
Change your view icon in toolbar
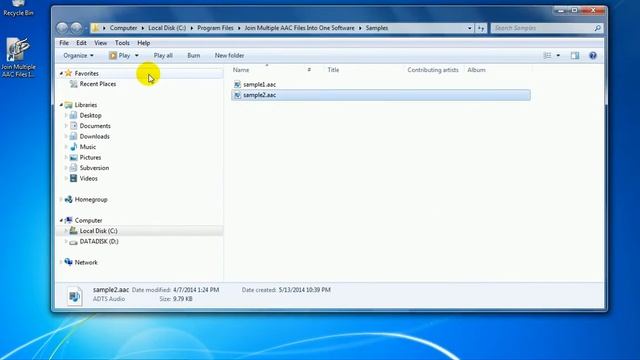click(547, 56)
